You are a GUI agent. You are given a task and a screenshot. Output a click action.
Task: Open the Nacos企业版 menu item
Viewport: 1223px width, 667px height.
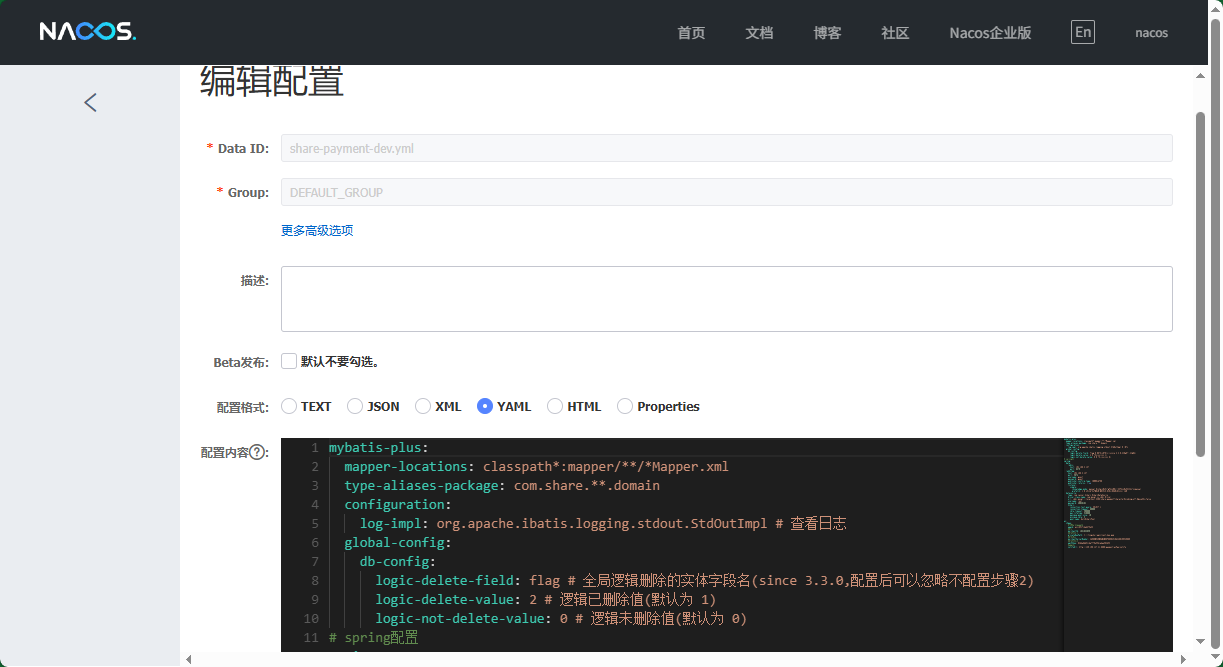pos(990,33)
